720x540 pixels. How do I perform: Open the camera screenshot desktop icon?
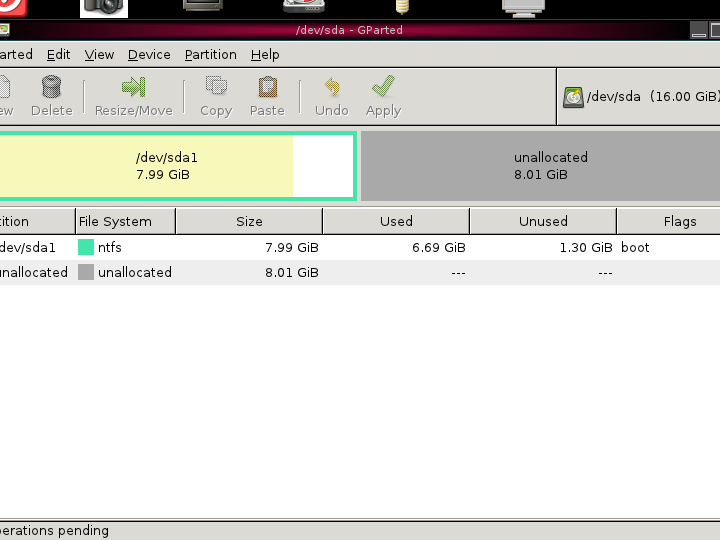pos(104,7)
